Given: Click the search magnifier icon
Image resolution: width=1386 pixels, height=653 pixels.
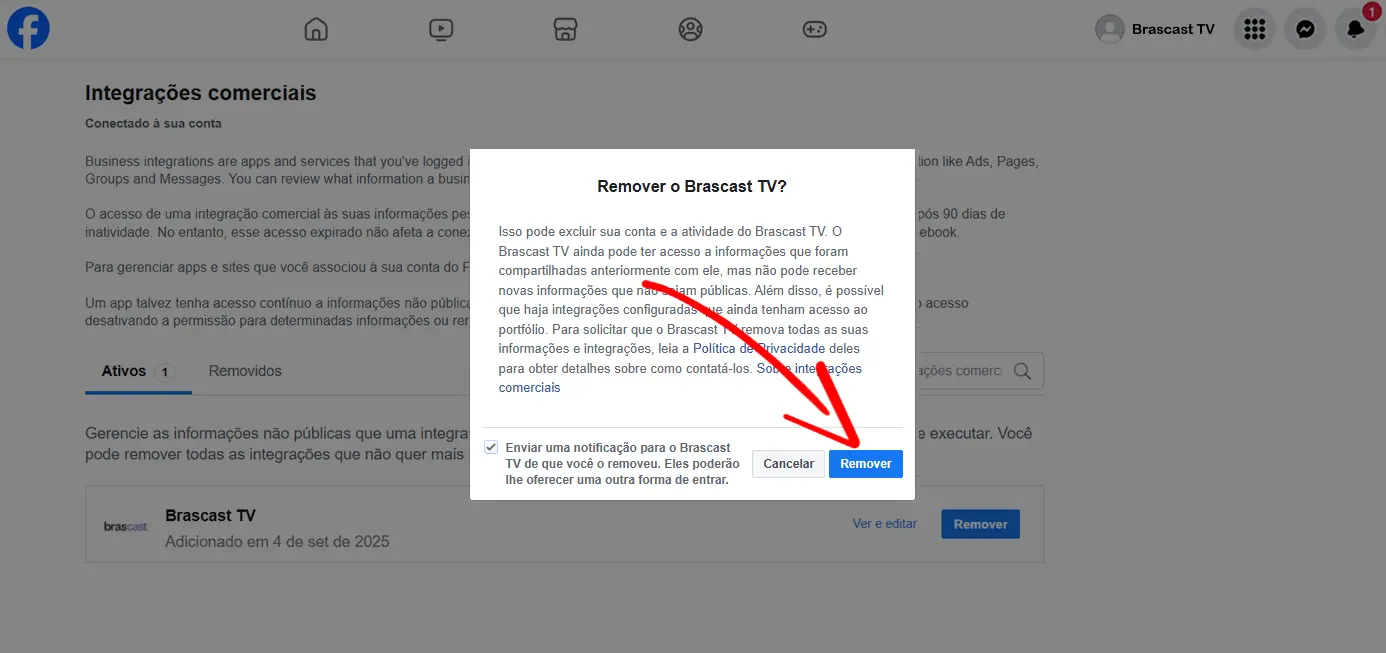Looking at the screenshot, I should (1022, 371).
